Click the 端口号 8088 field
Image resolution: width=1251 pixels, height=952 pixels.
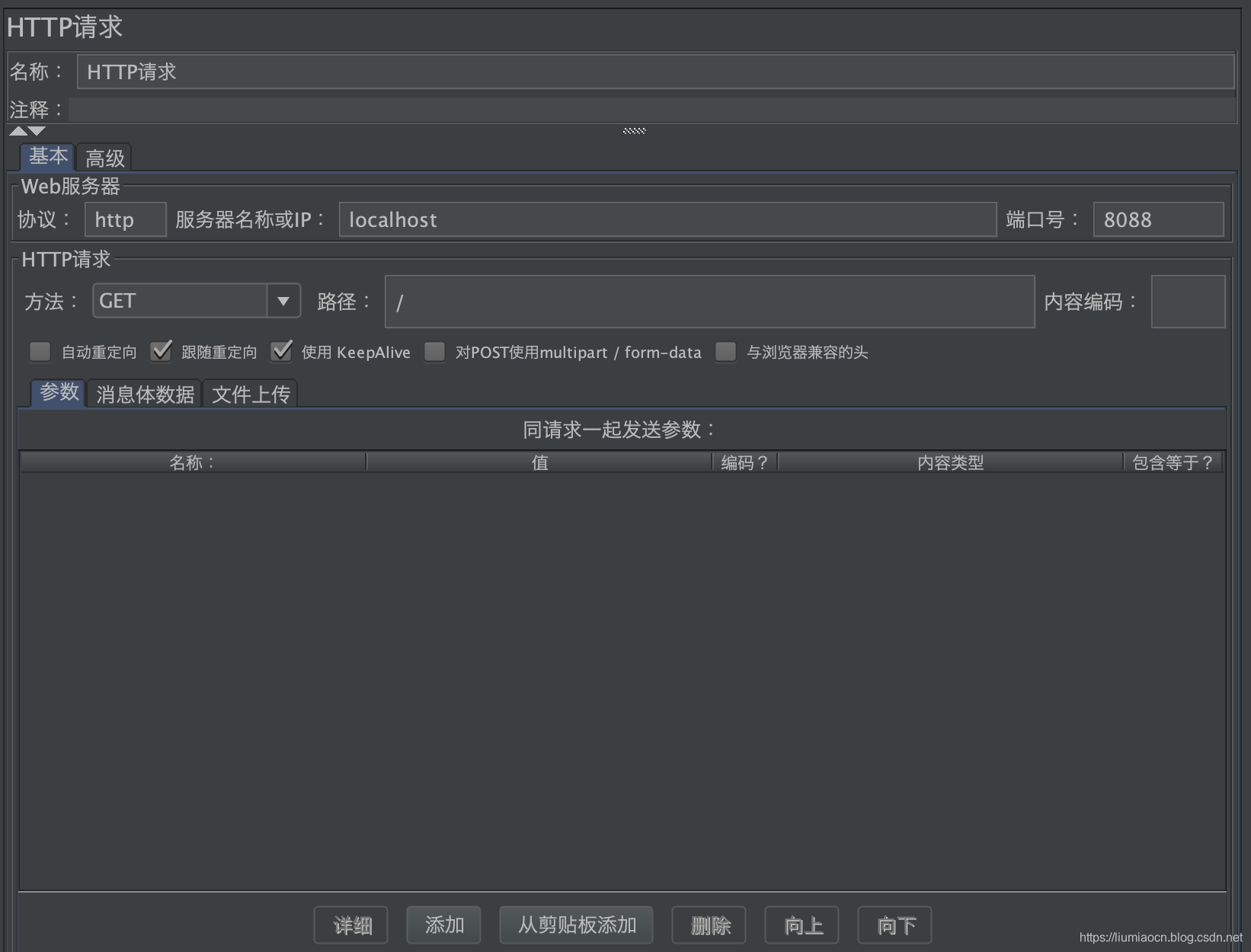pos(1158,219)
